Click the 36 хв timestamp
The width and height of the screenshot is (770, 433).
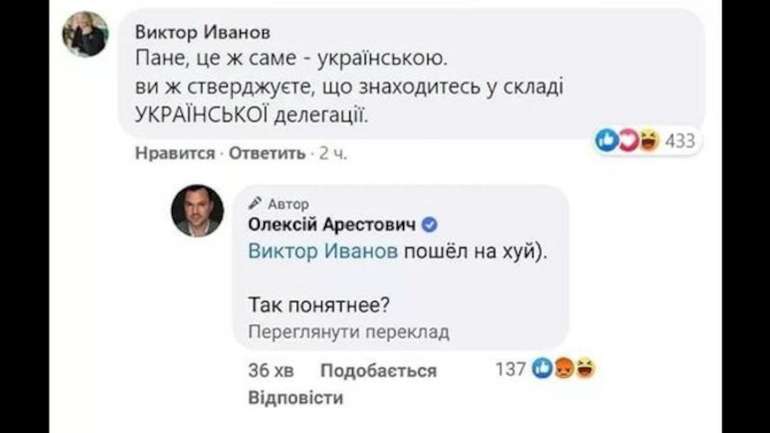point(270,371)
